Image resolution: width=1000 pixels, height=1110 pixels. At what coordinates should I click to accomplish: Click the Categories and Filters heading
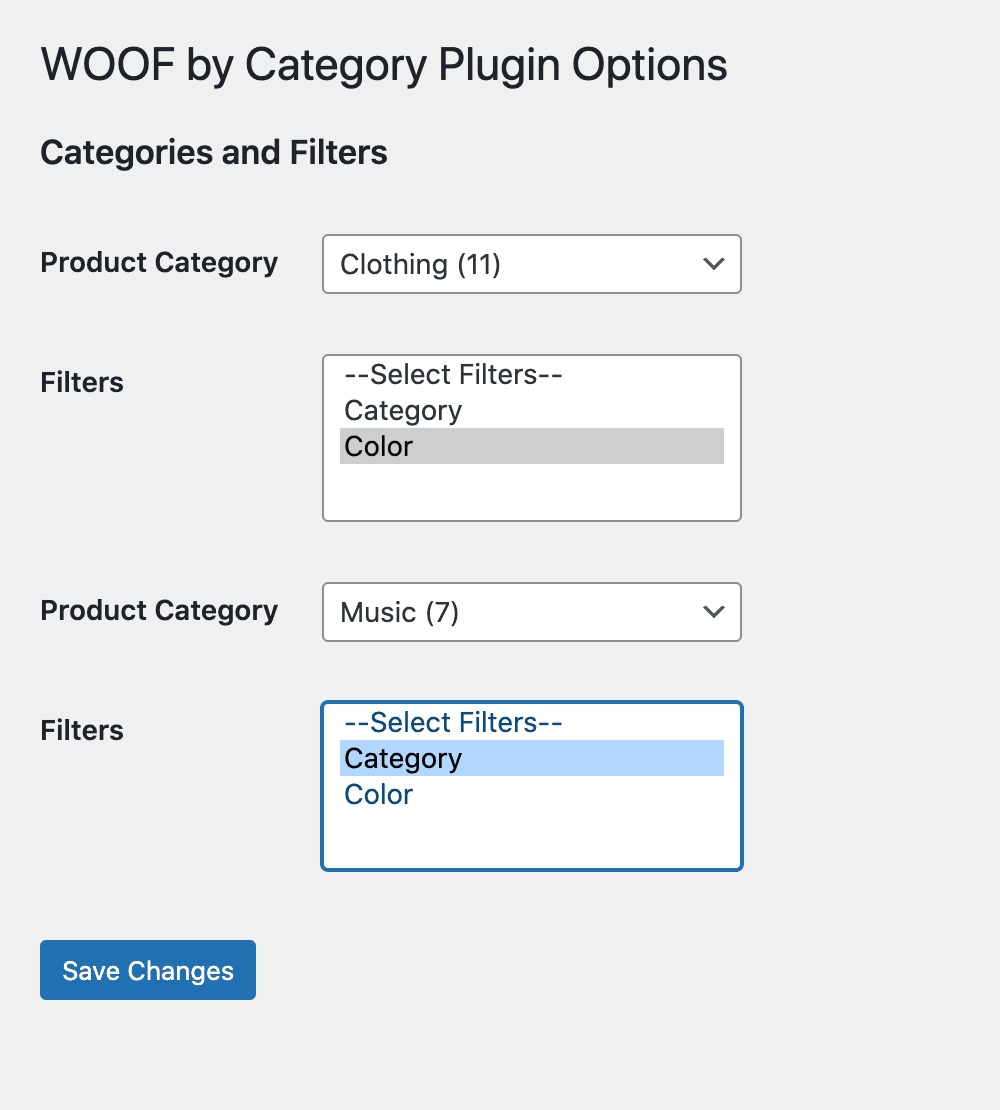(x=213, y=152)
